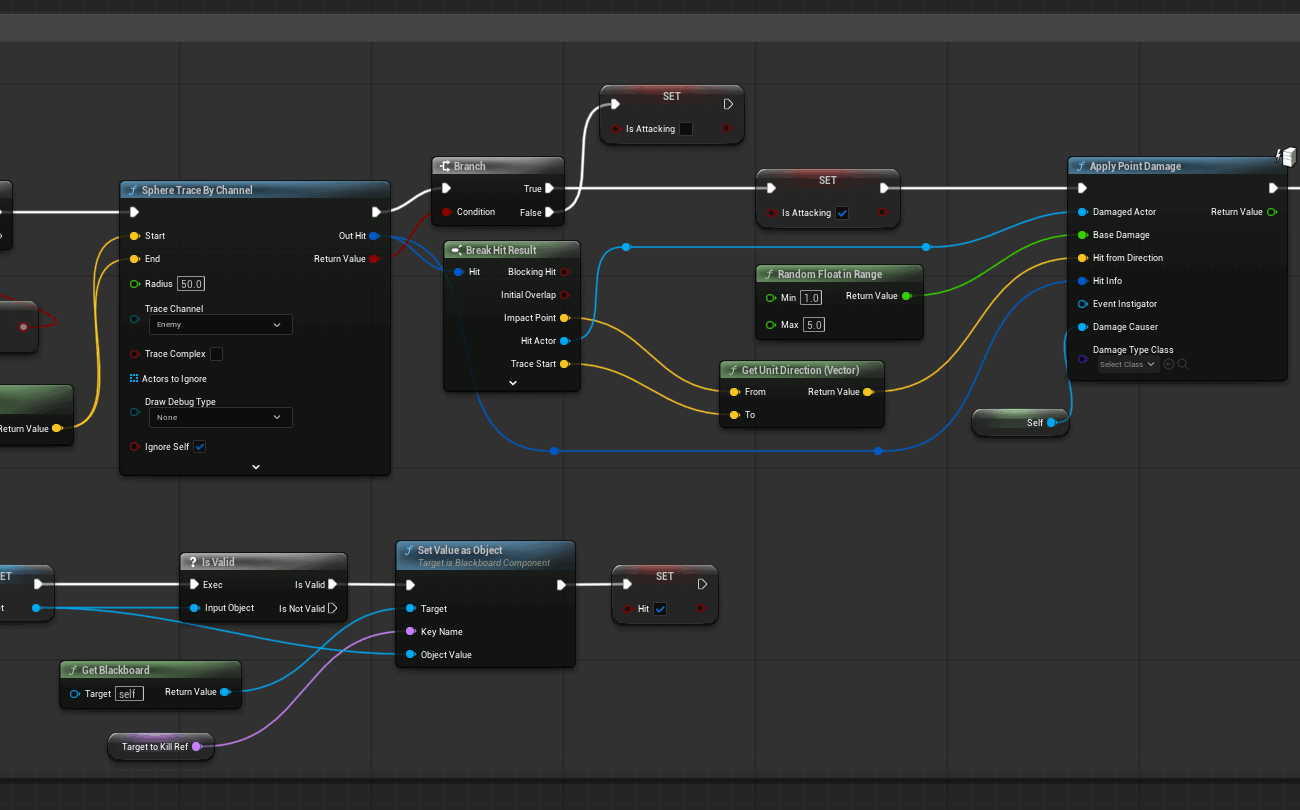Click Base Damage input pin

pyautogui.click(x=1082, y=235)
